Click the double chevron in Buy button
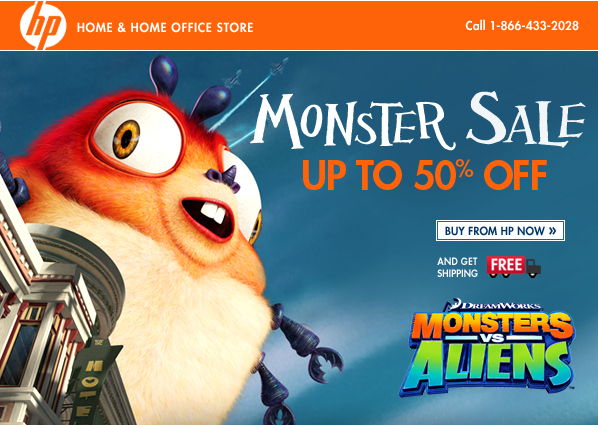Viewport: 598px width, 425px height. [552, 230]
